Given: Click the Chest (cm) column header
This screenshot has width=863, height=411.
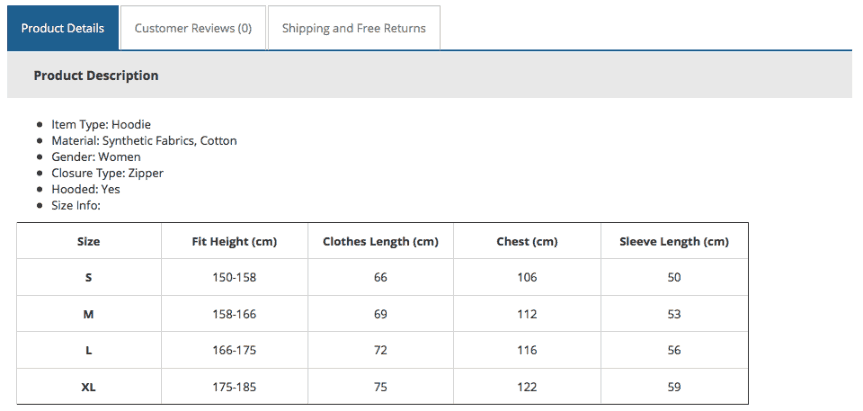Looking at the screenshot, I should (527, 241).
